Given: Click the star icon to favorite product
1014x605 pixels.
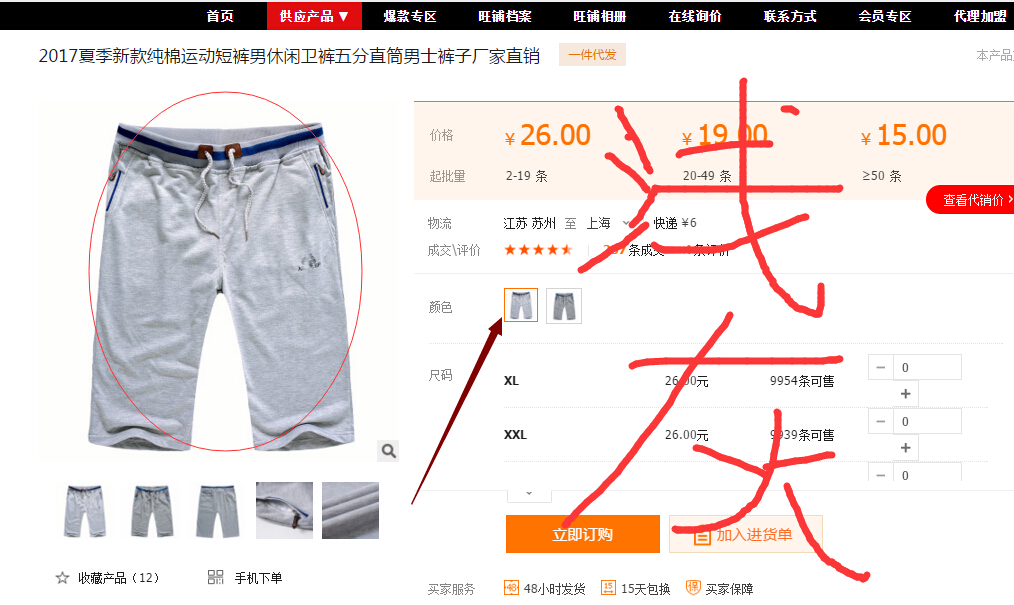Looking at the screenshot, I should [x=62, y=578].
